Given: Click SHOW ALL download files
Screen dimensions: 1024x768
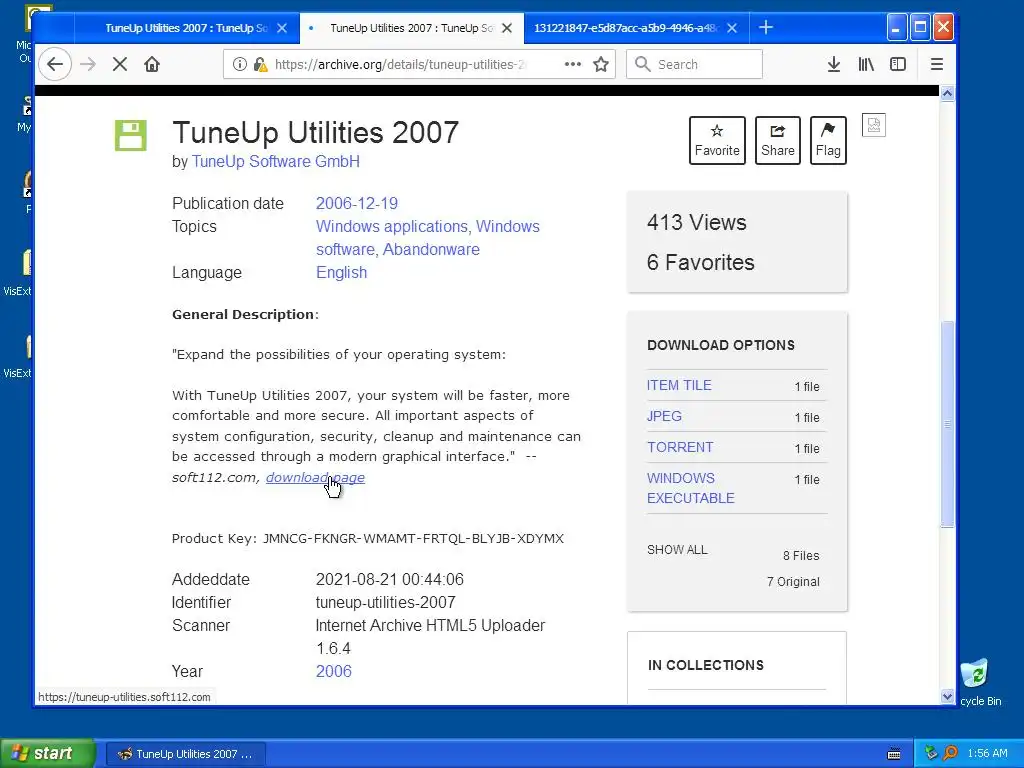Looking at the screenshot, I should pos(677,550).
